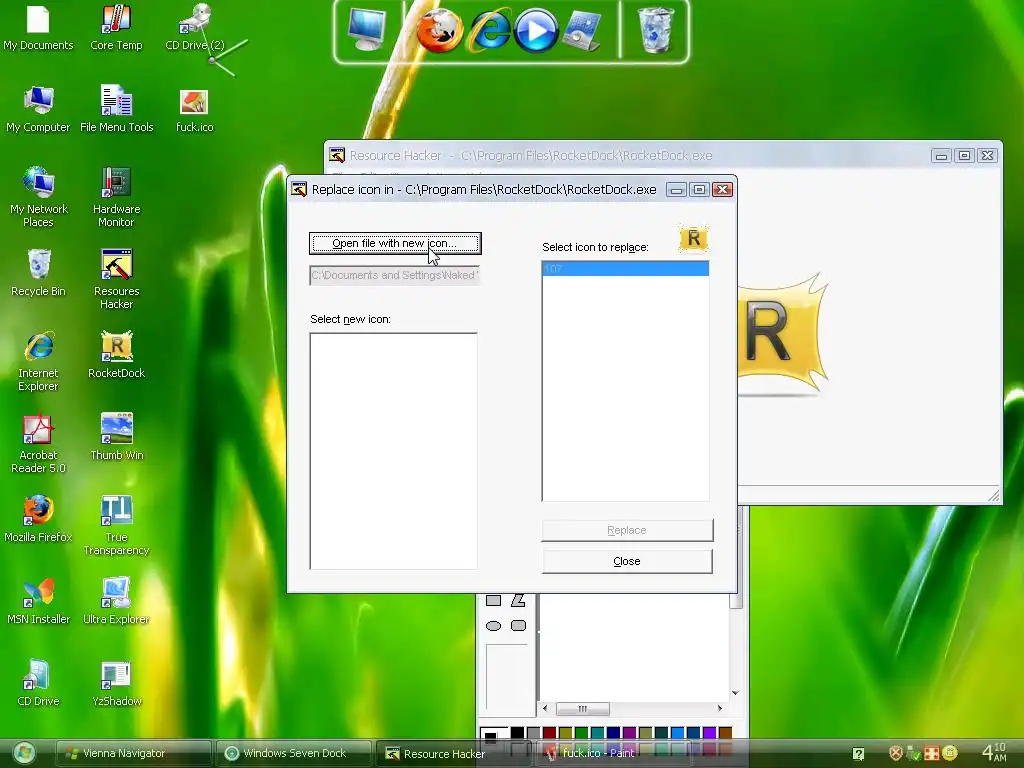Screen dimensions: 1024x768
Task: Open the monitor icon in the top dock
Action: tap(366, 30)
